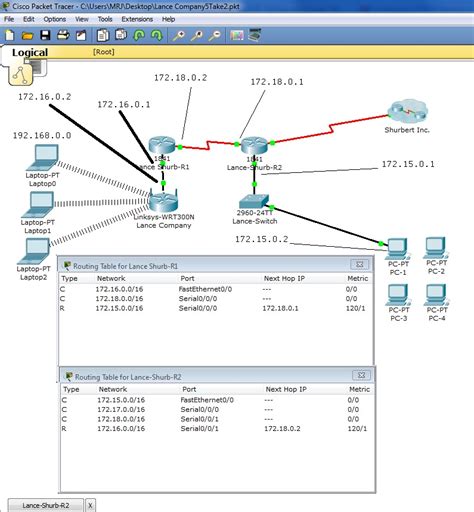The width and height of the screenshot is (474, 512).
Task: Click next hop 172.18.0.2 in R2 table
Action: point(282,429)
